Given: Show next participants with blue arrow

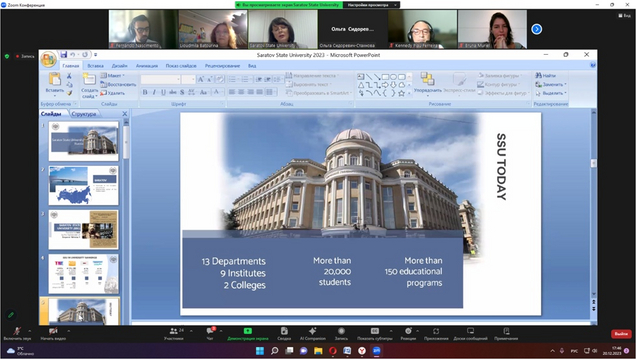Looking at the screenshot, I should coord(537,29).
